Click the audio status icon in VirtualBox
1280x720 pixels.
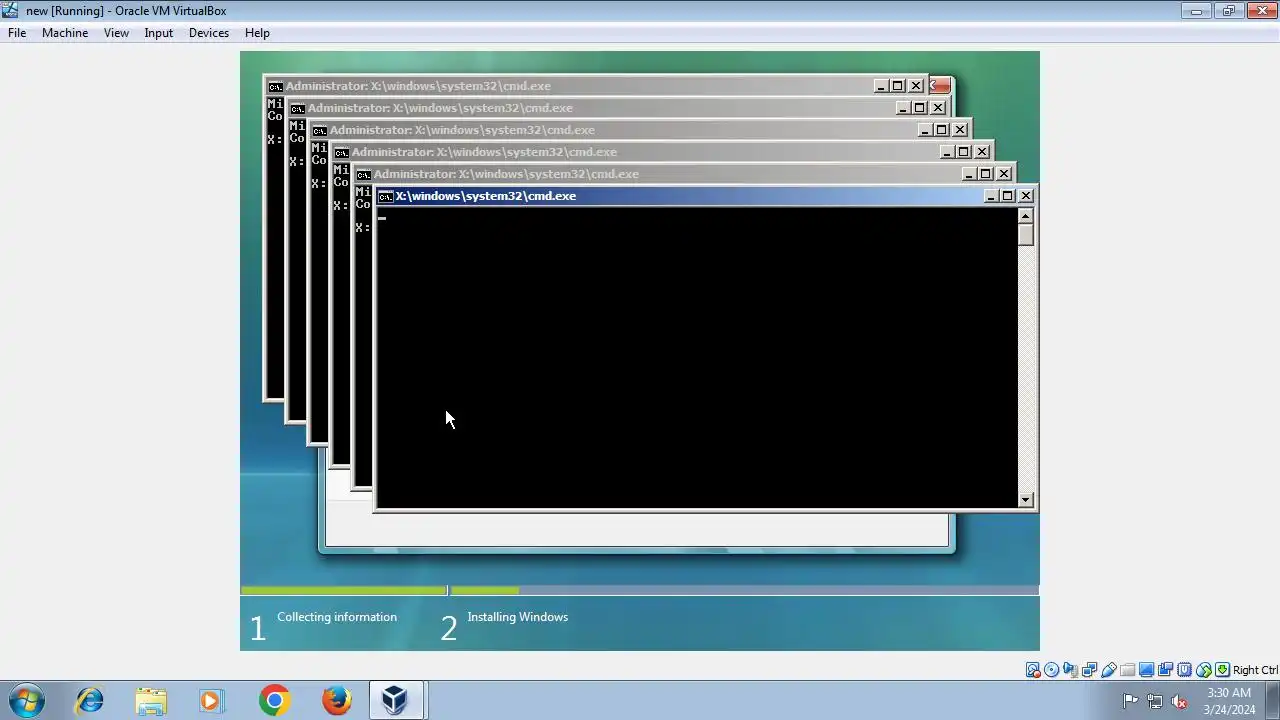tap(1070, 670)
